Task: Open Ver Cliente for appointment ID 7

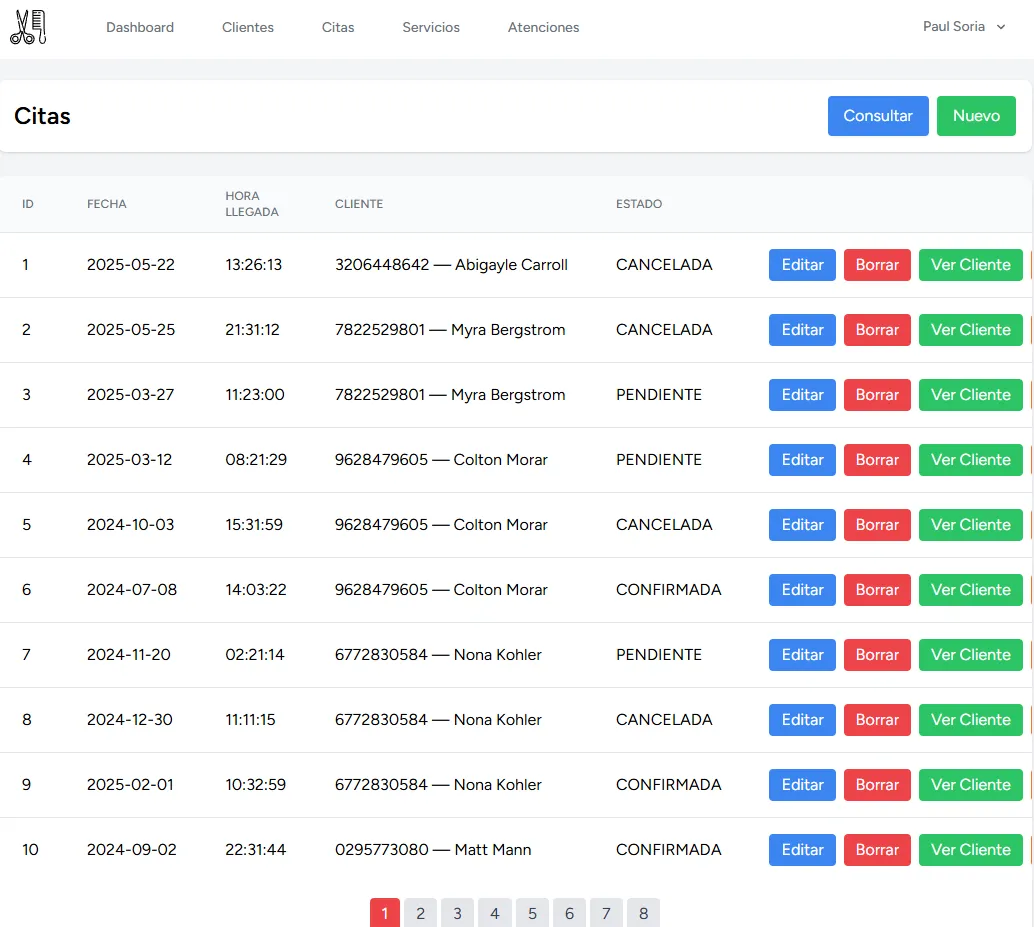Action: coord(970,655)
